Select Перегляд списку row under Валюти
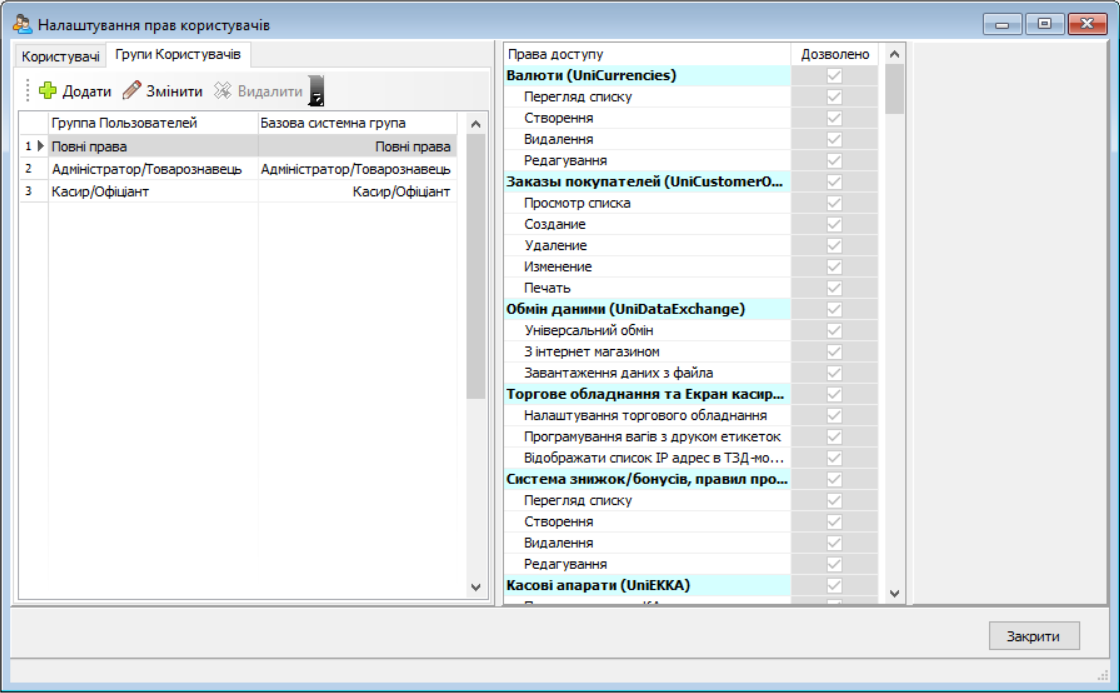Image resolution: width=1120 pixels, height=693 pixels. pyautogui.click(x=647, y=96)
